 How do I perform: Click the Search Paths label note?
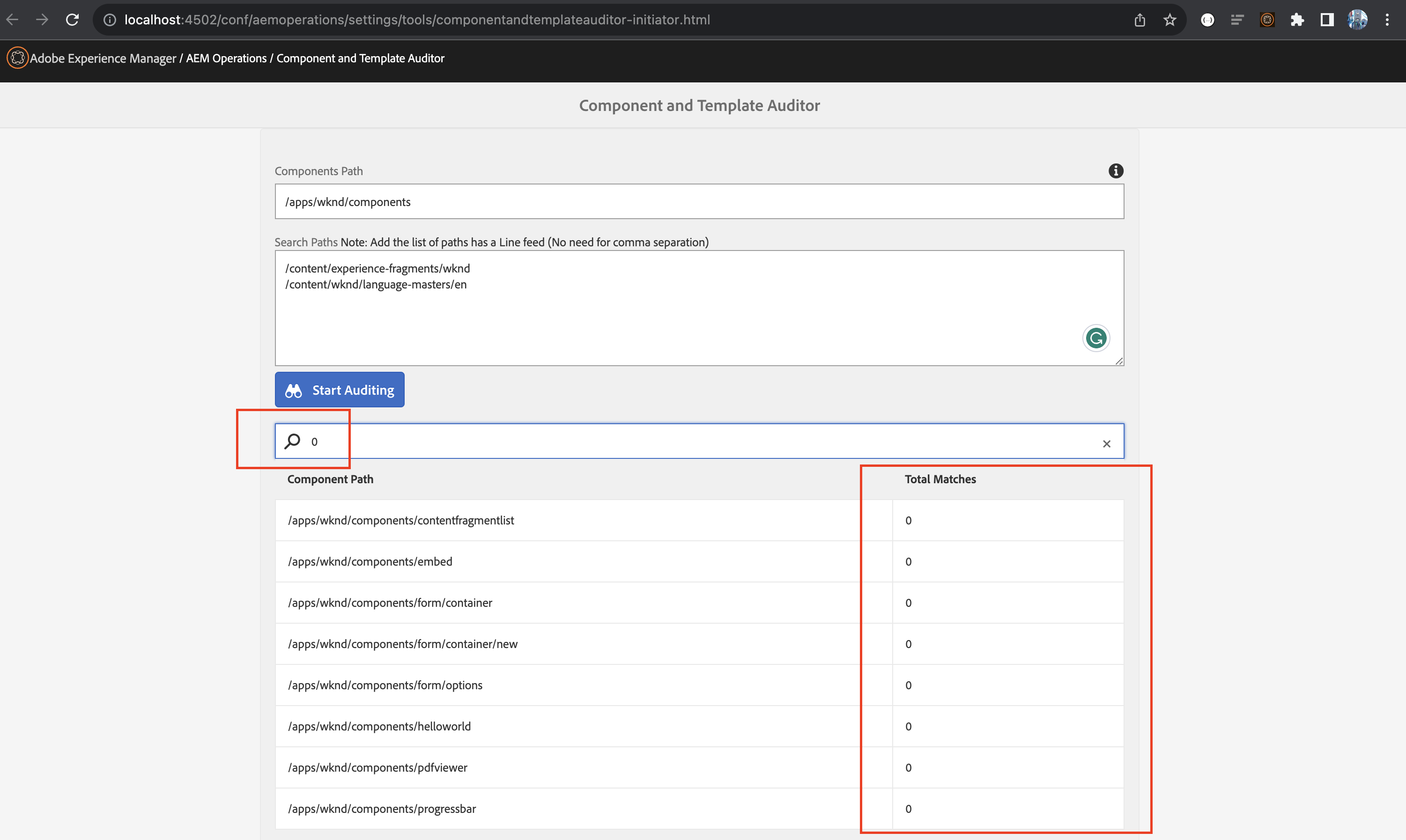(x=491, y=242)
